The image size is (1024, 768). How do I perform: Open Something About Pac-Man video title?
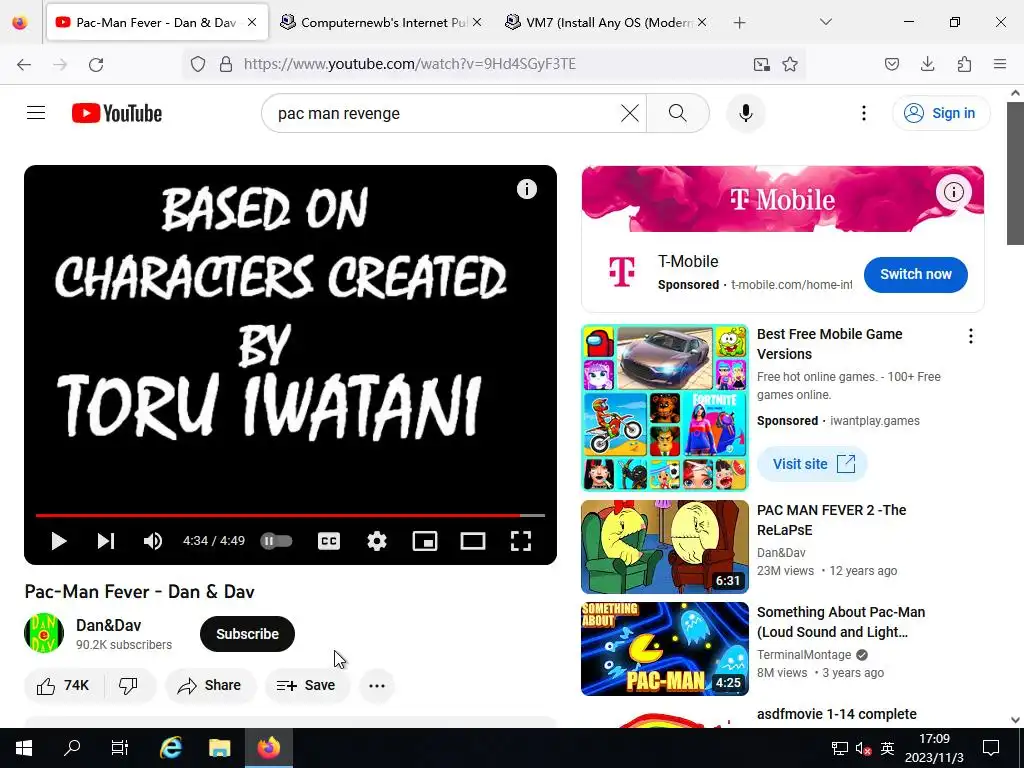pyautogui.click(x=840, y=622)
